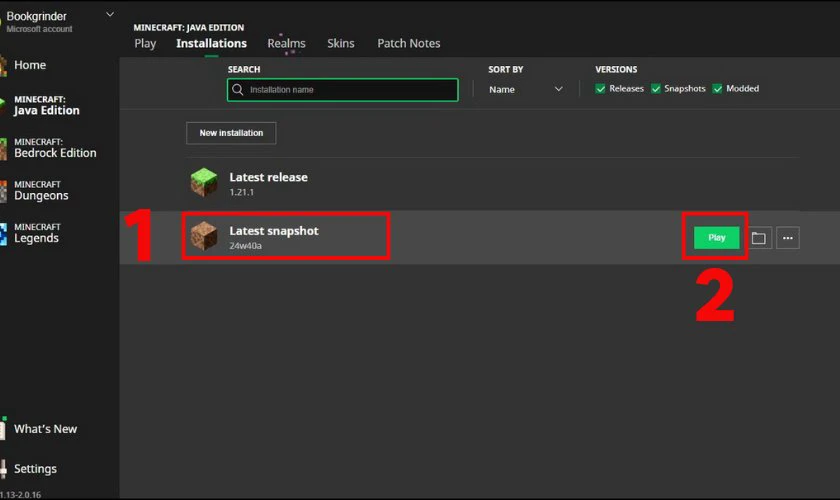The width and height of the screenshot is (840, 500).
Task: Open What's New in sidebar
Action: point(46,429)
